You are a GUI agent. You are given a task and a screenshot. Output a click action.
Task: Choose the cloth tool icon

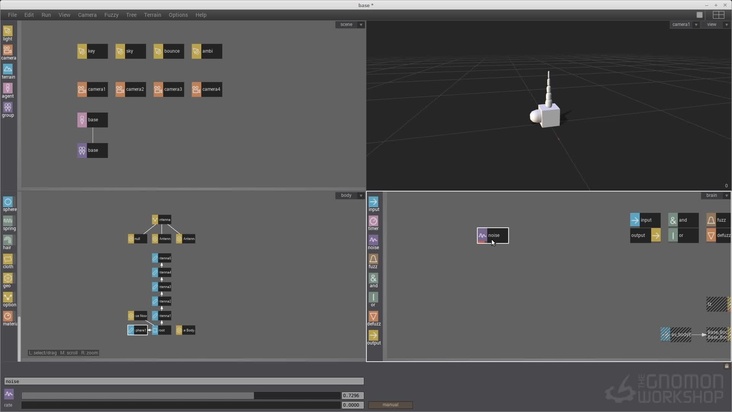(8, 259)
